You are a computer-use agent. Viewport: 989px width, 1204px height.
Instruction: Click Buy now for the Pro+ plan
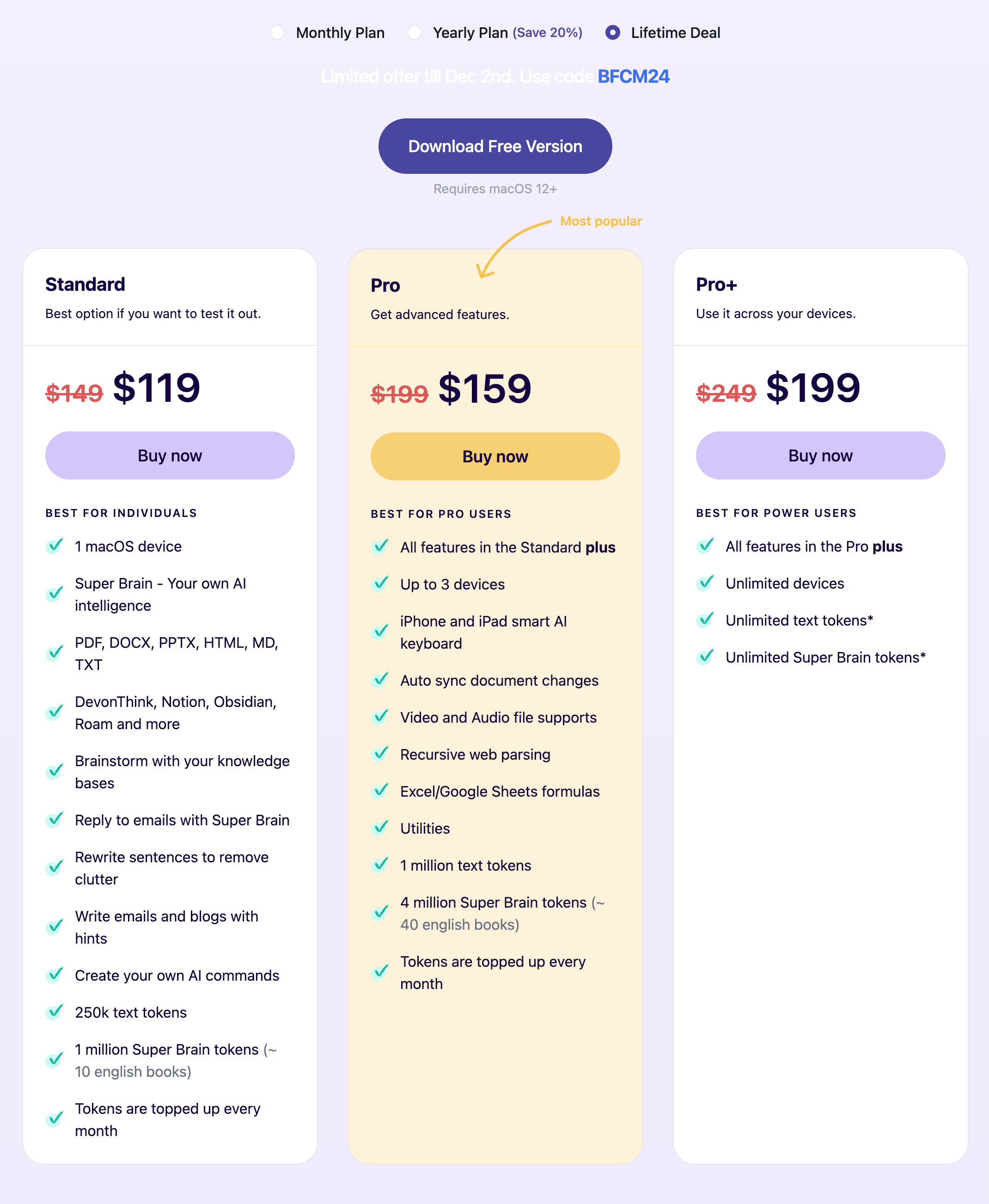tap(820, 455)
